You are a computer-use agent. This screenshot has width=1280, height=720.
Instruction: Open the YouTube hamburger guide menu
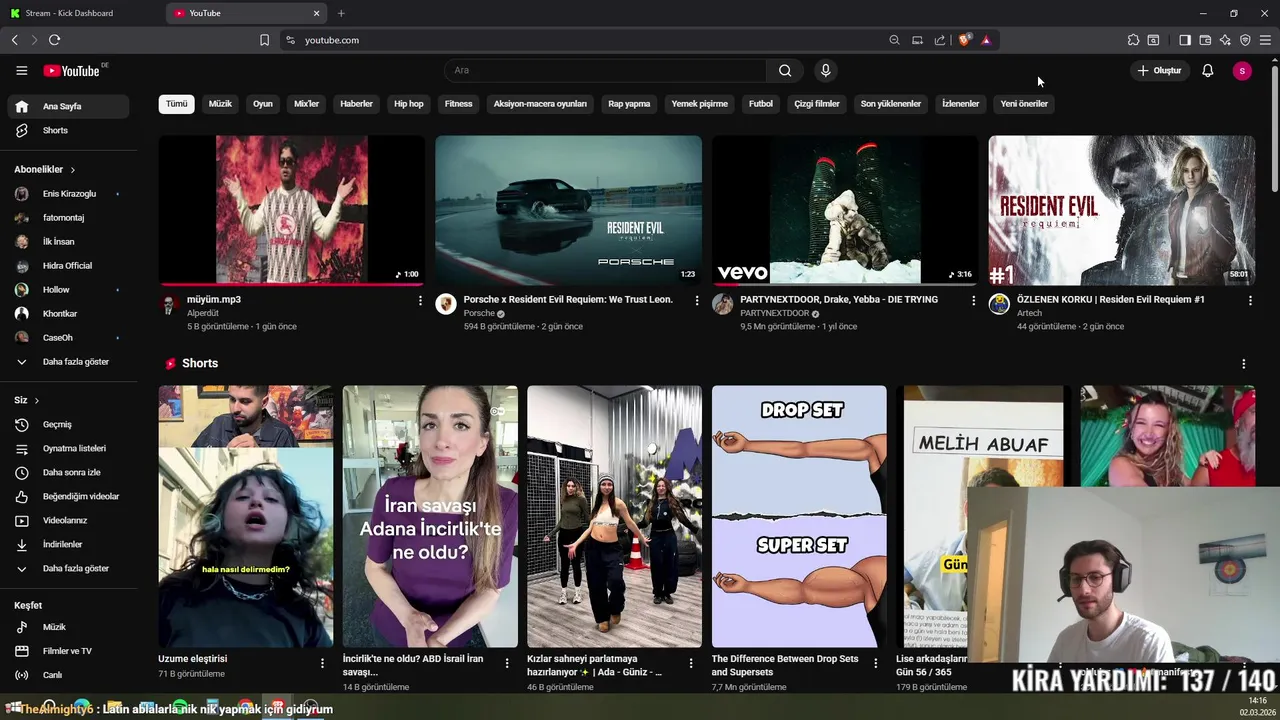pyautogui.click(x=21, y=71)
